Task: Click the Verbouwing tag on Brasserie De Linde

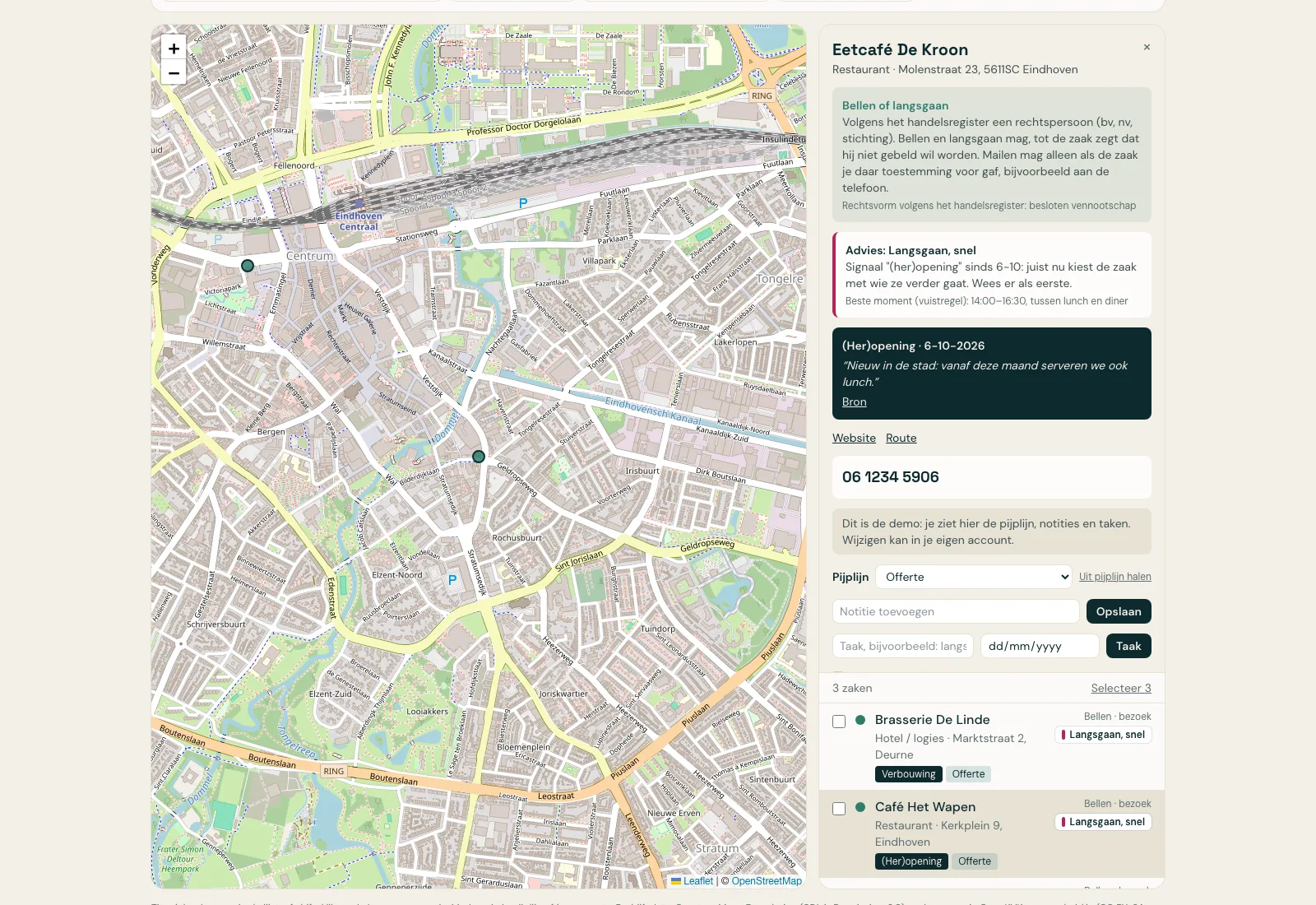Action: pos(908,774)
